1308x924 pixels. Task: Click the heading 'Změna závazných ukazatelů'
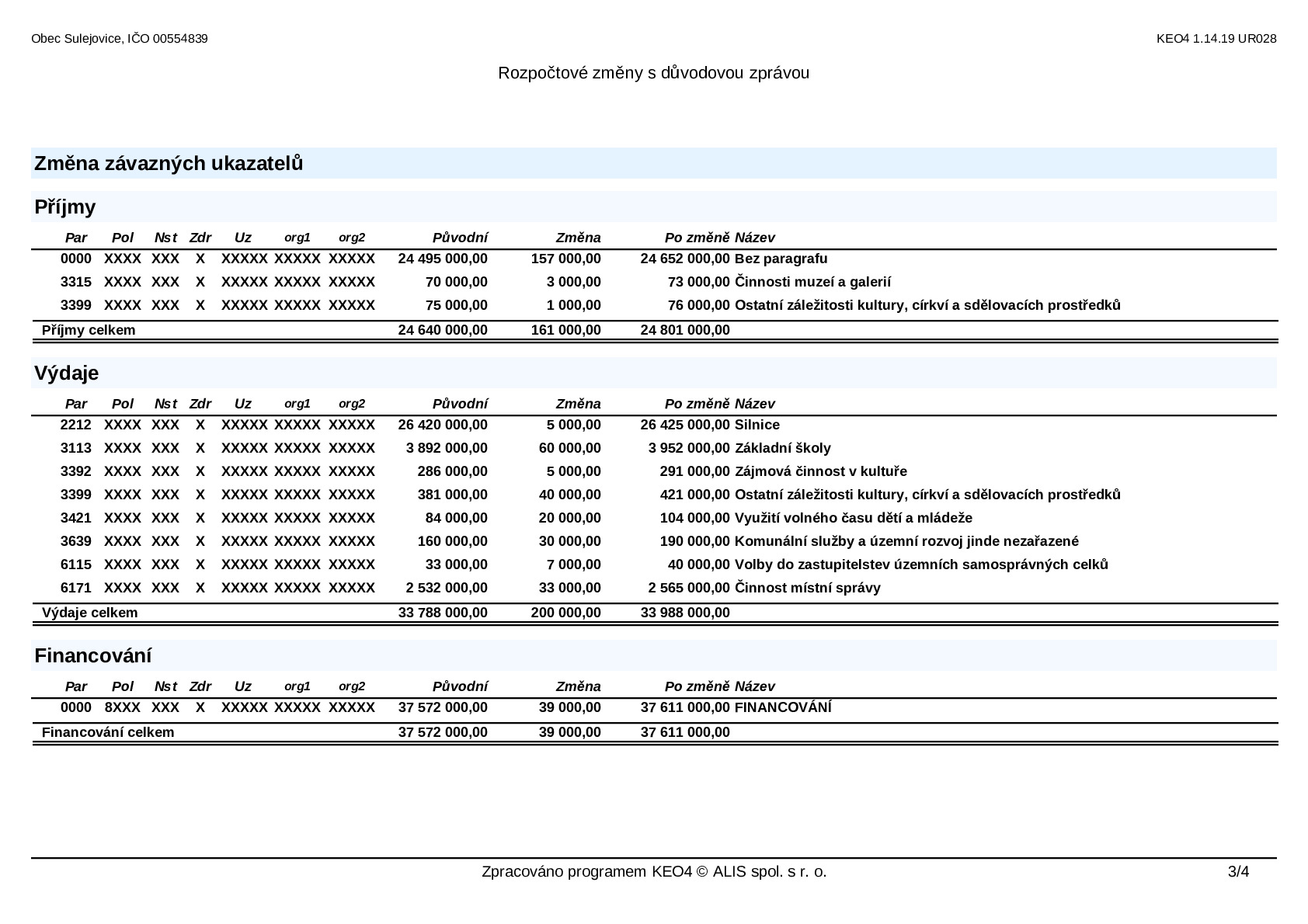click(169, 164)
